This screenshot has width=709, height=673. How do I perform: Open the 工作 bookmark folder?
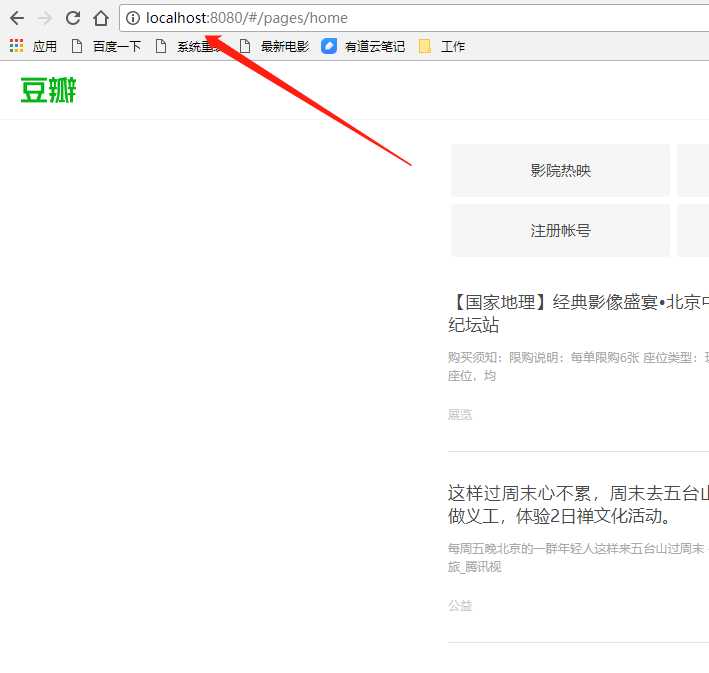pos(442,46)
